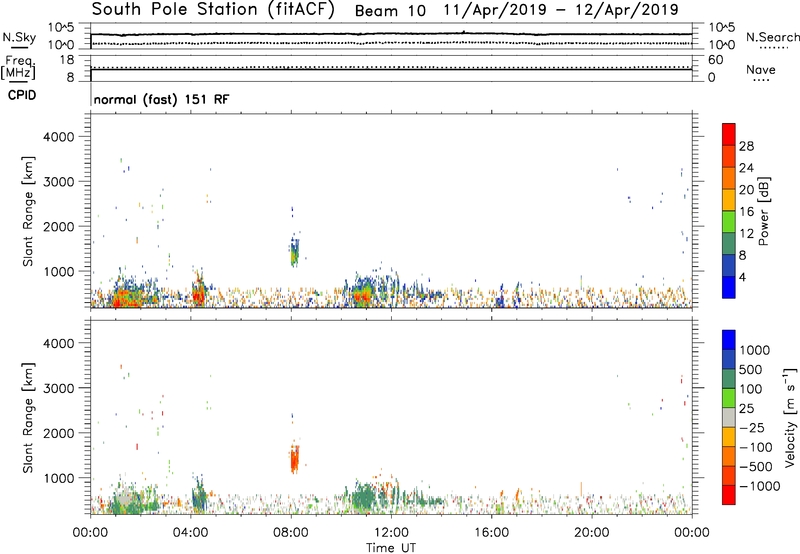Image resolution: width=800 pixels, height=554 pixels.
Task: Click the '16' power scale value
Action: pos(746,212)
